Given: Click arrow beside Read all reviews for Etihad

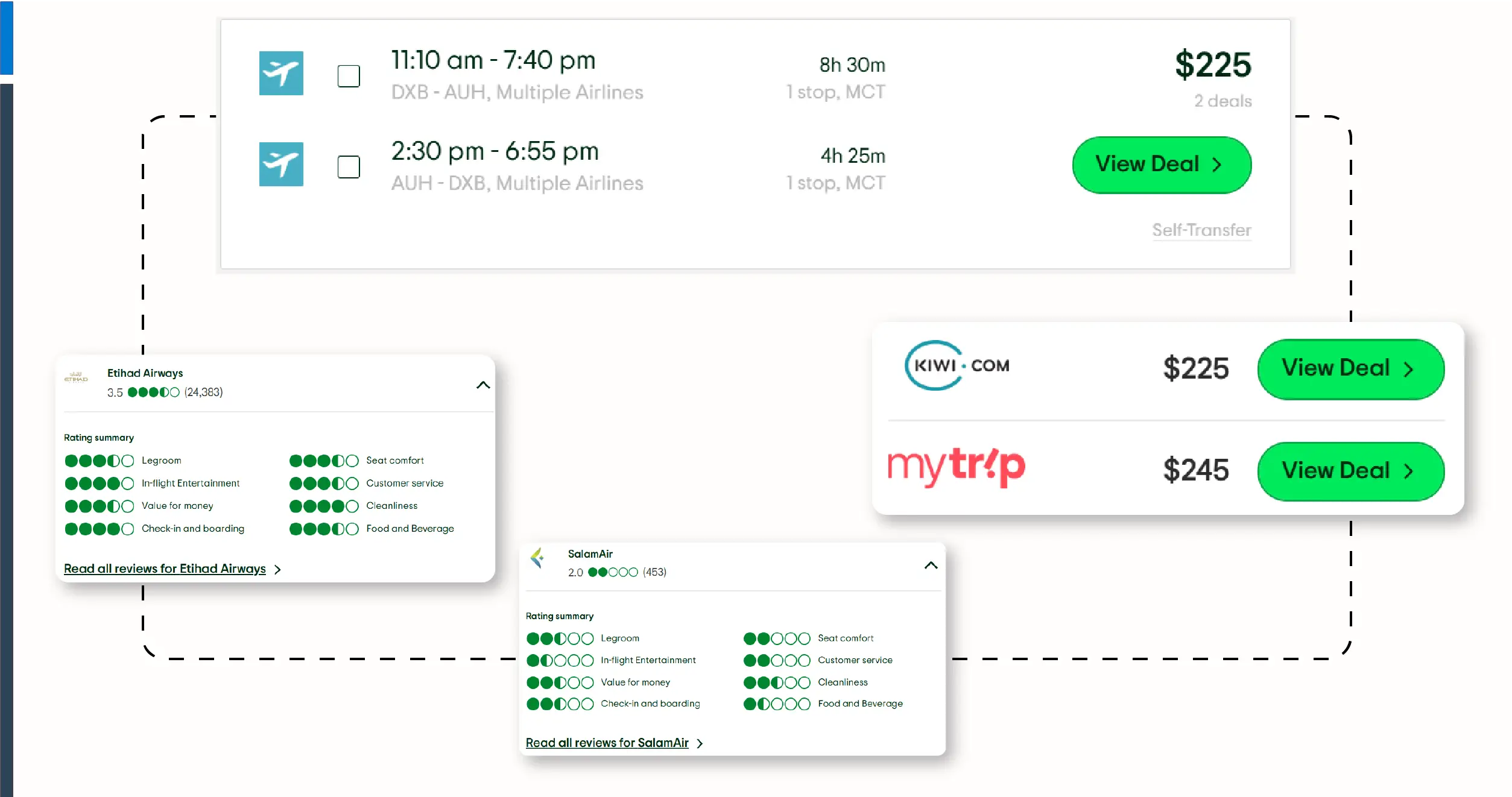Looking at the screenshot, I should [x=277, y=569].
